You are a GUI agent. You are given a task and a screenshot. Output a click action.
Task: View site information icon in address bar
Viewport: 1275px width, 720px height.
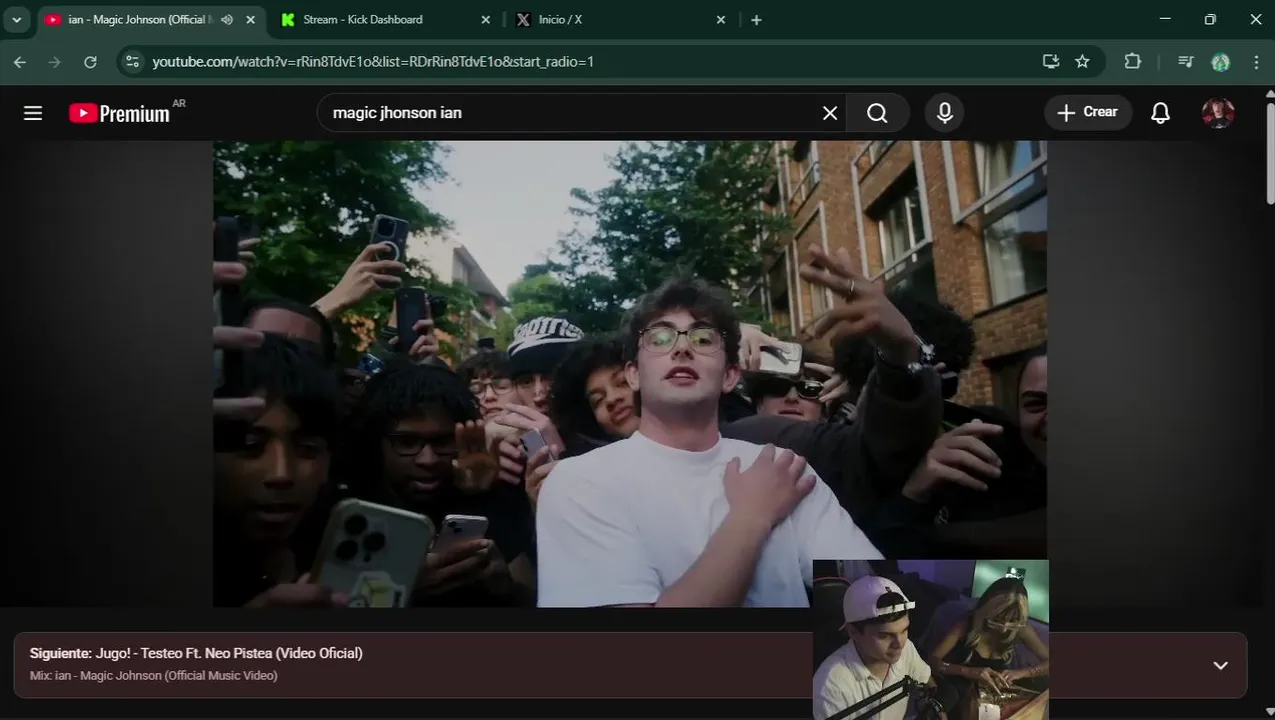131,62
